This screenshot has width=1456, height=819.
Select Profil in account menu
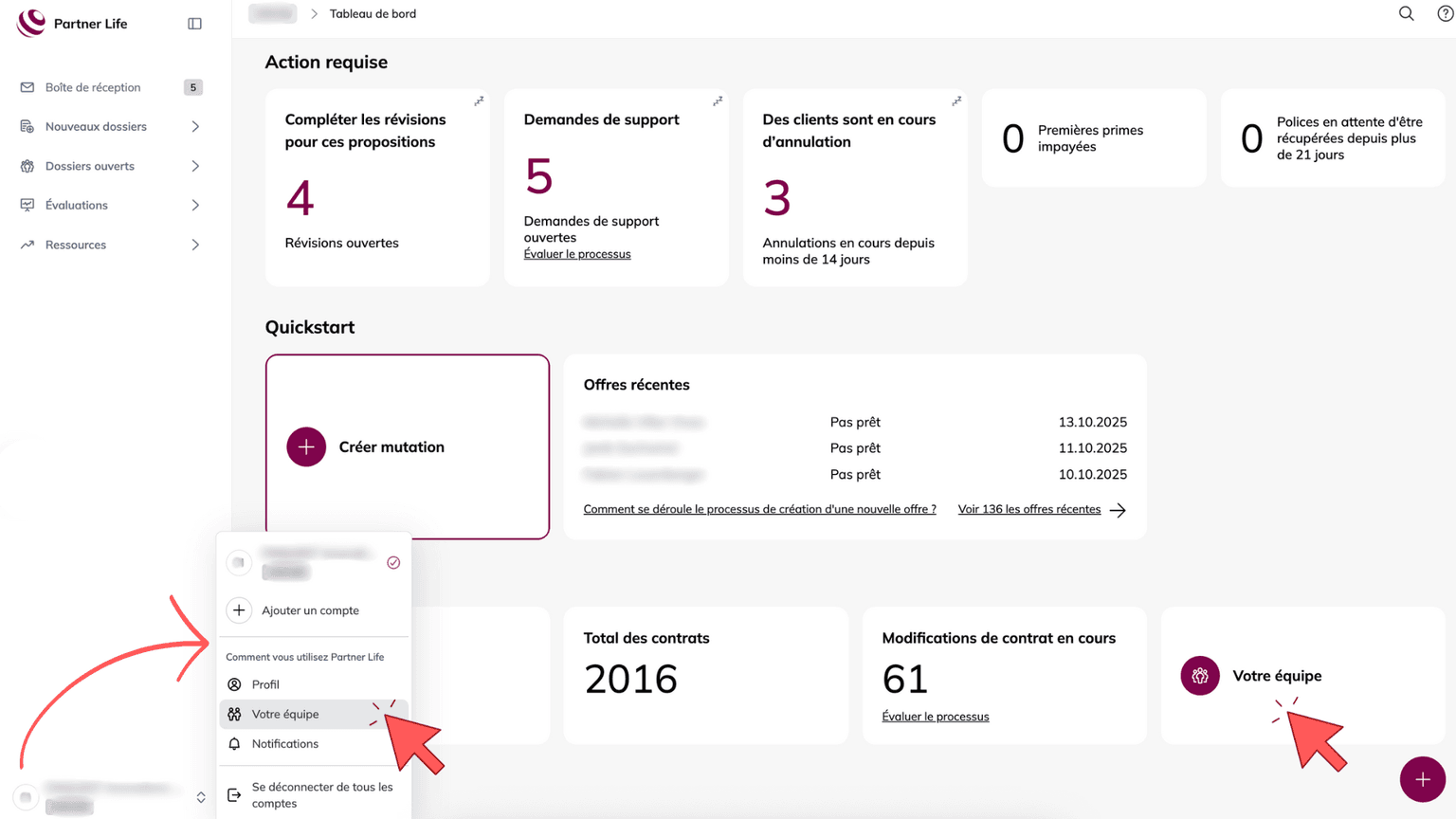[265, 684]
